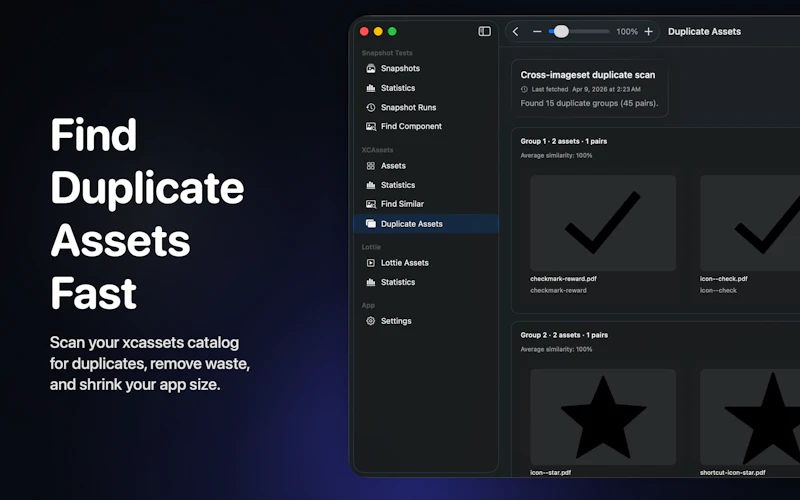The width and height of the screenshot is (800, 500).
Task: Click the grid icon beside Assets
Action: pos(371,166)
